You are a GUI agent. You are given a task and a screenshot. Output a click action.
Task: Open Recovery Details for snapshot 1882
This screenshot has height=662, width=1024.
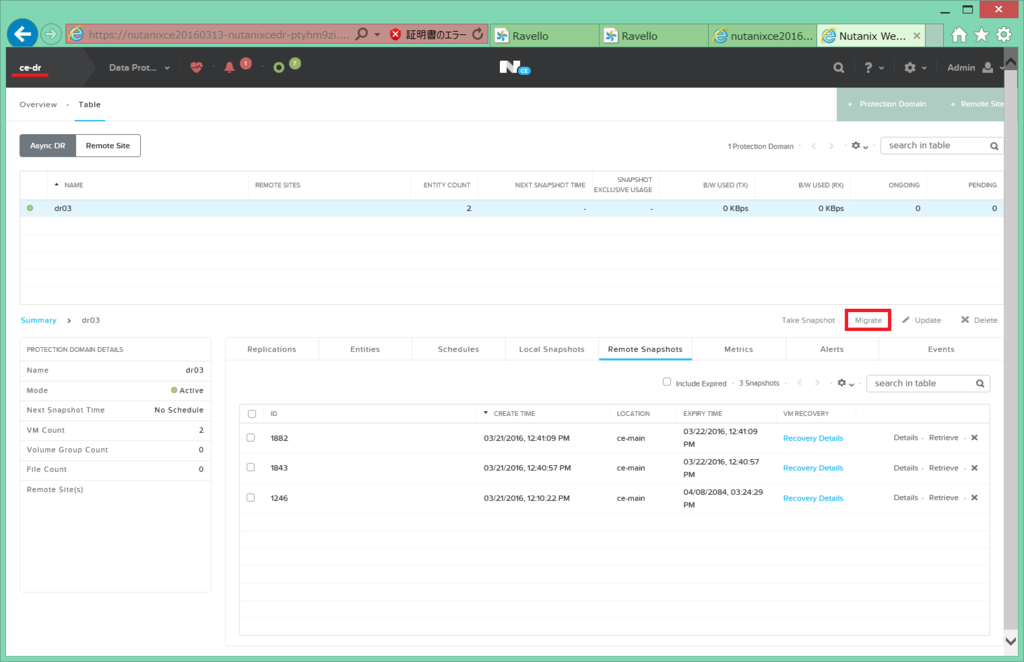click(813, 438)
